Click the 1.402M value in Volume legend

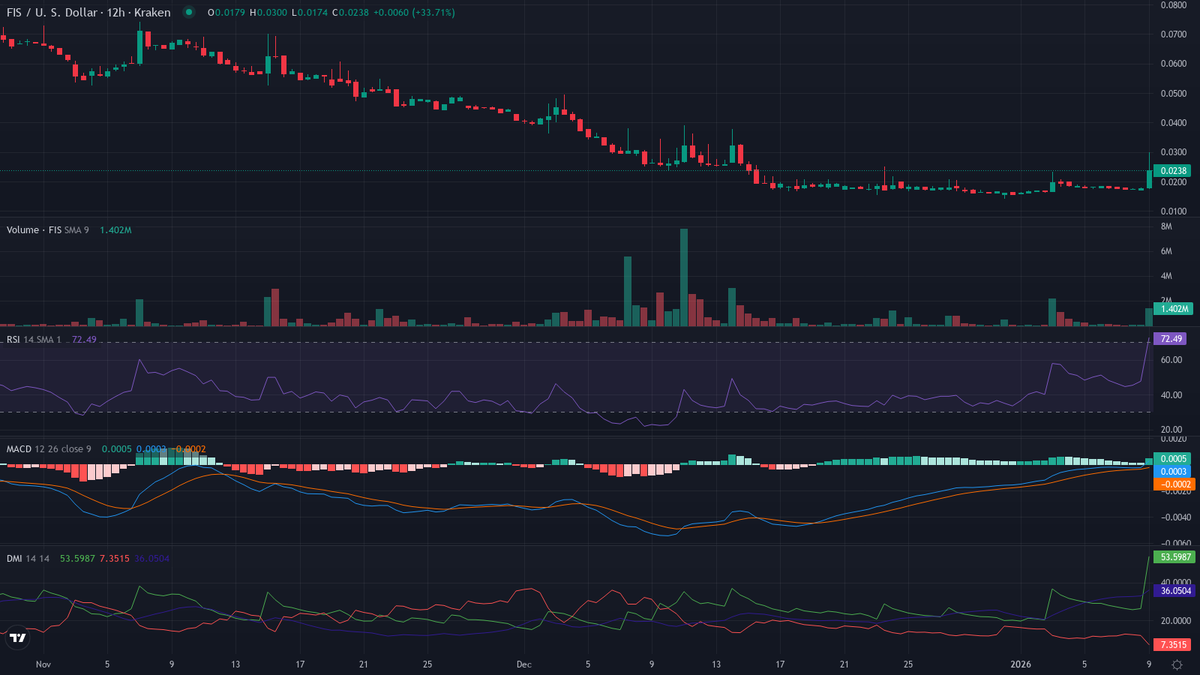click(115, 230)
